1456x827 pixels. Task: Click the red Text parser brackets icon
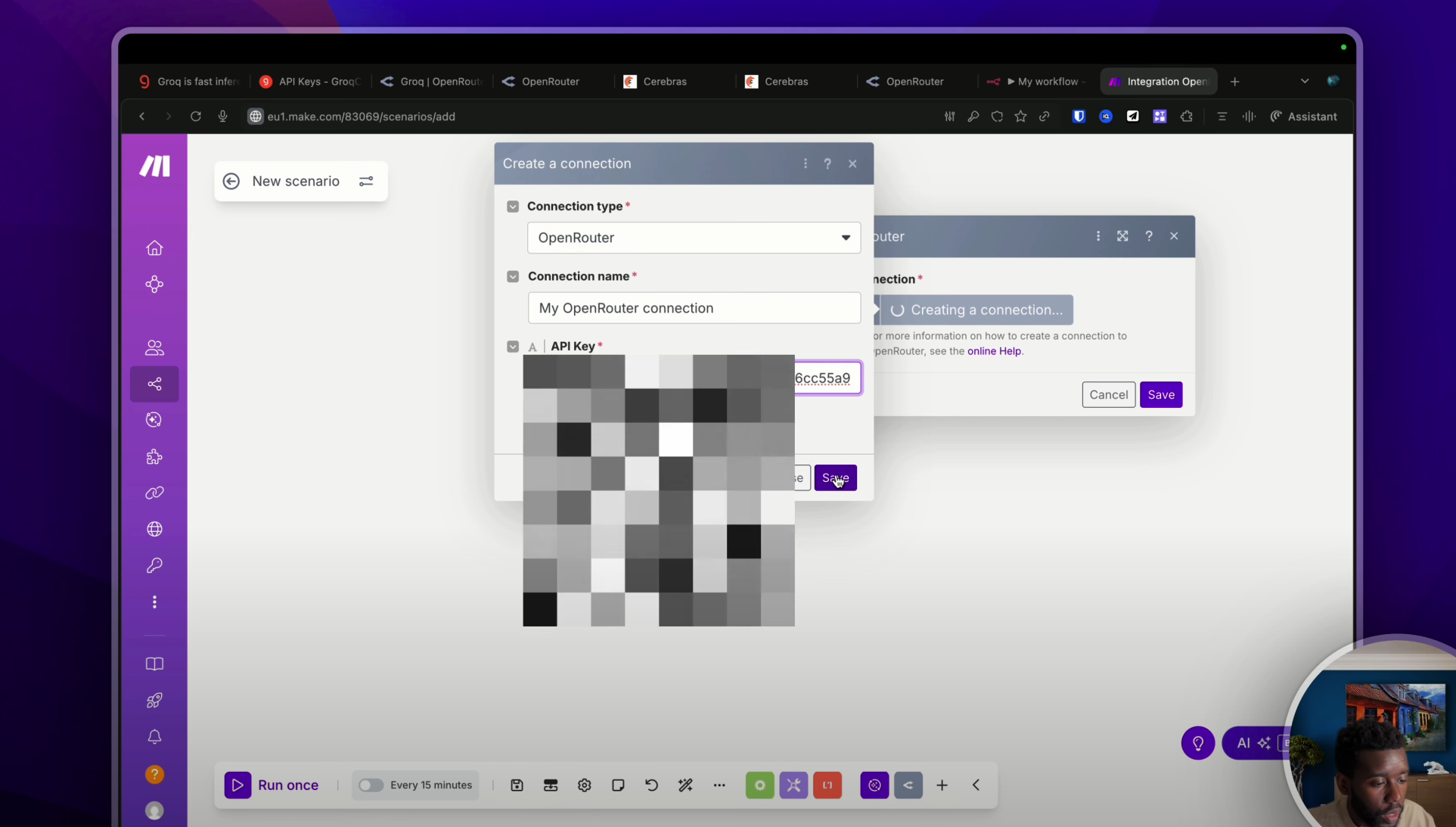827,785
